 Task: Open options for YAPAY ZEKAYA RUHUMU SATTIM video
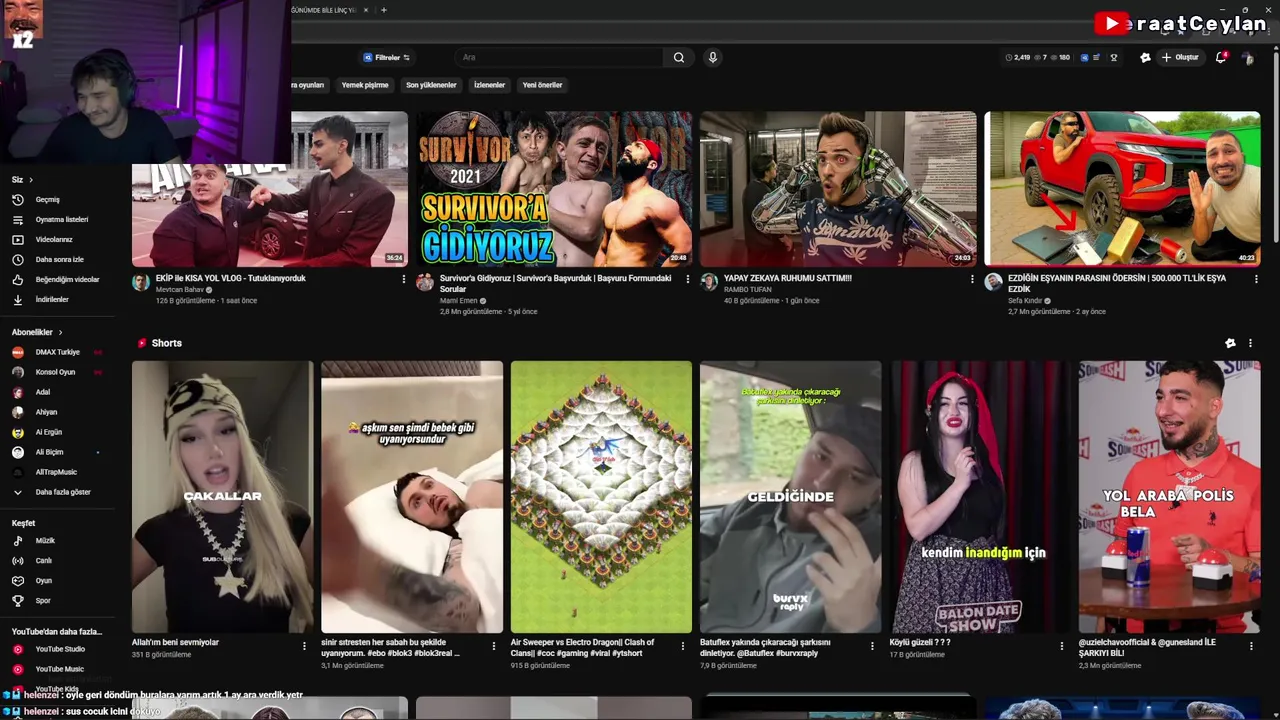972,279
